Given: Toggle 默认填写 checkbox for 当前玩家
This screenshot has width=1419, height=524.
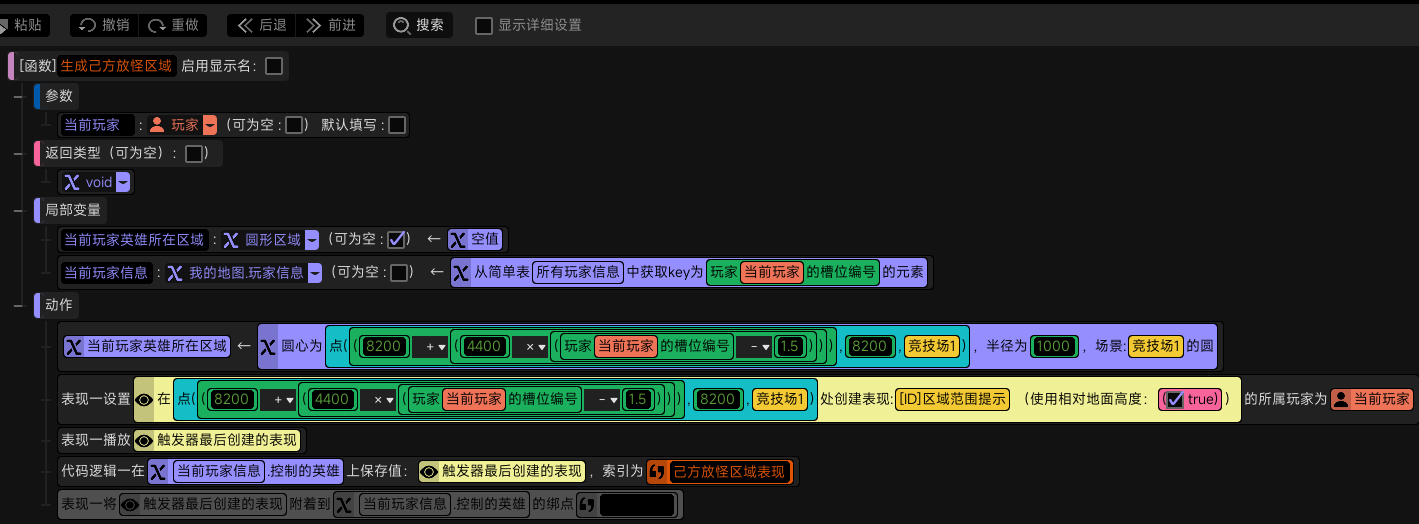Looking at the screenshot, I should point(397,125).
